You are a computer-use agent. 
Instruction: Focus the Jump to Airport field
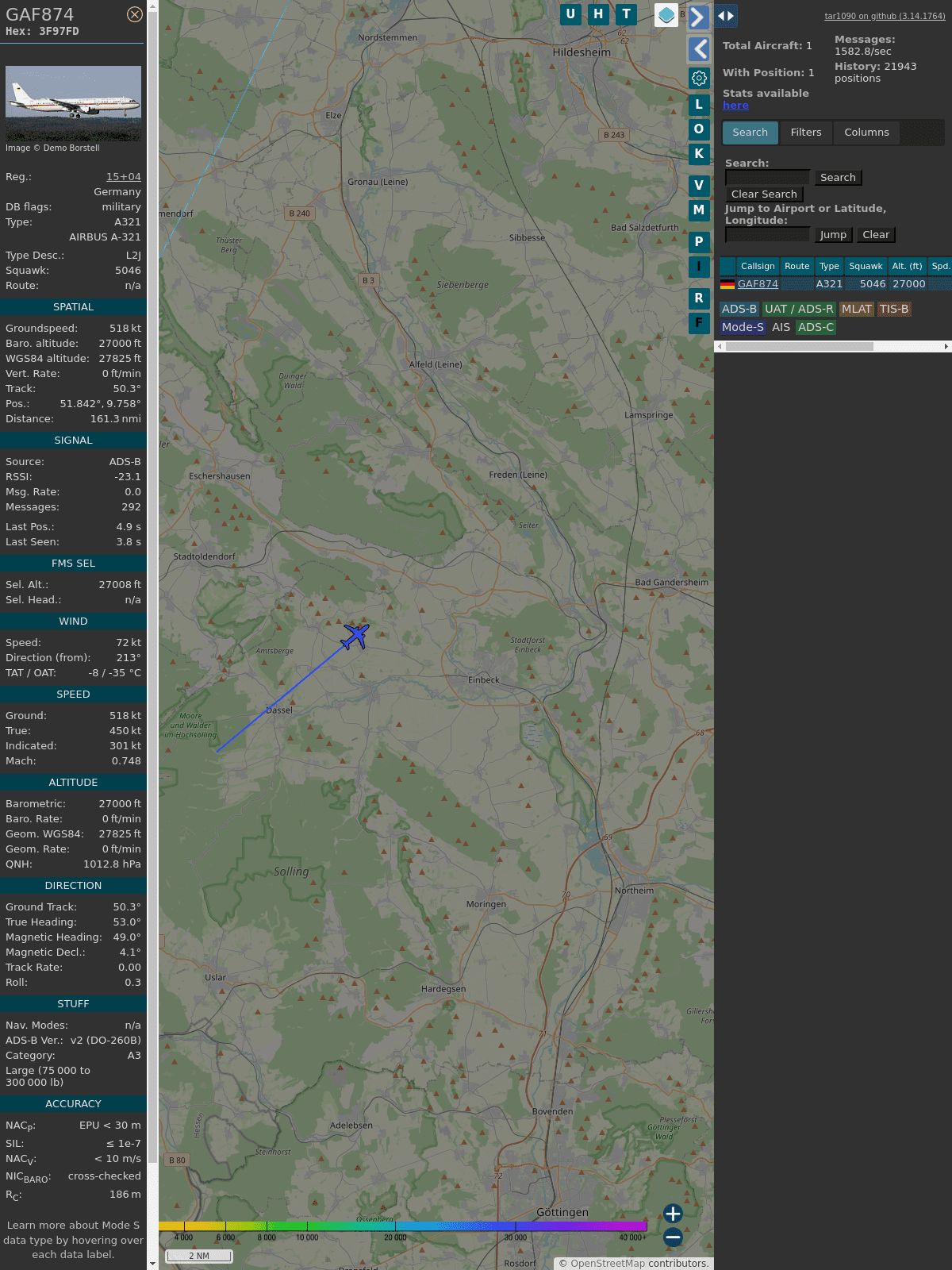click(x=768, y=234)
